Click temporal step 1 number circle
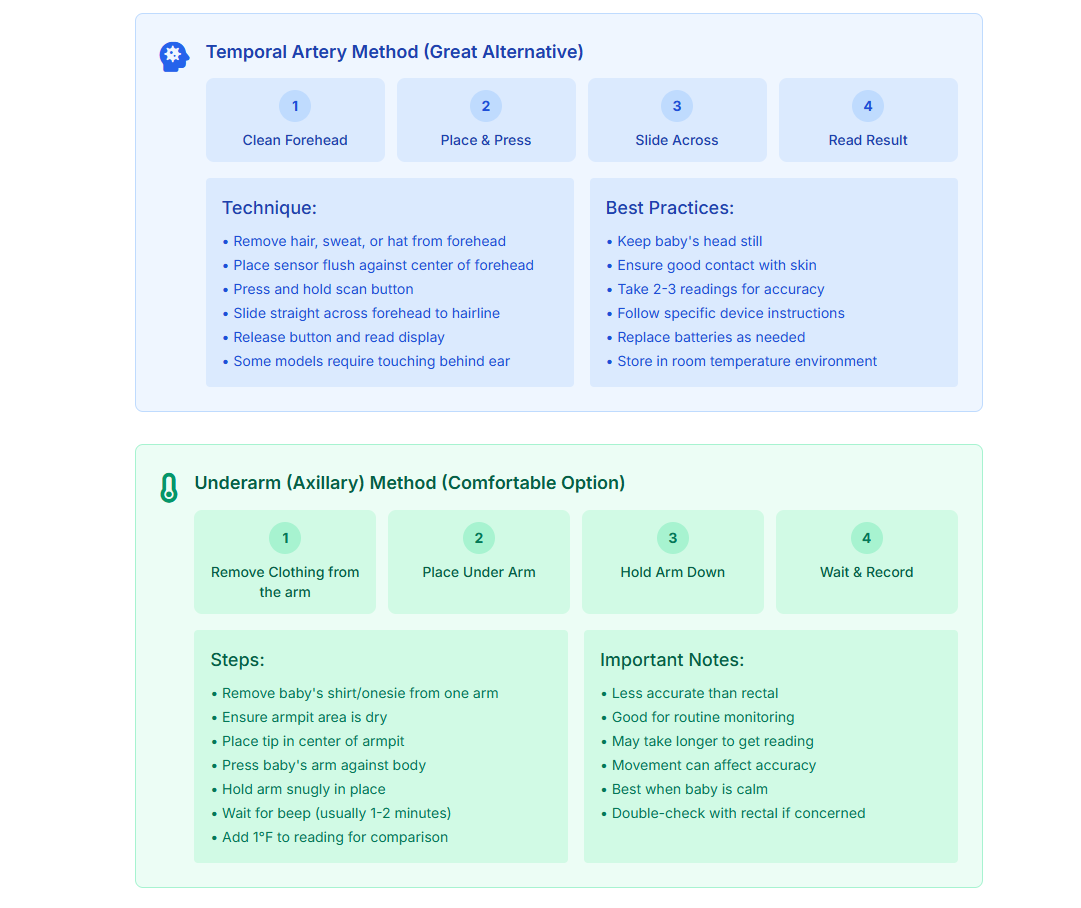Screen dimensions: 1081x908 pyautogui.click(x=295, y=106)
